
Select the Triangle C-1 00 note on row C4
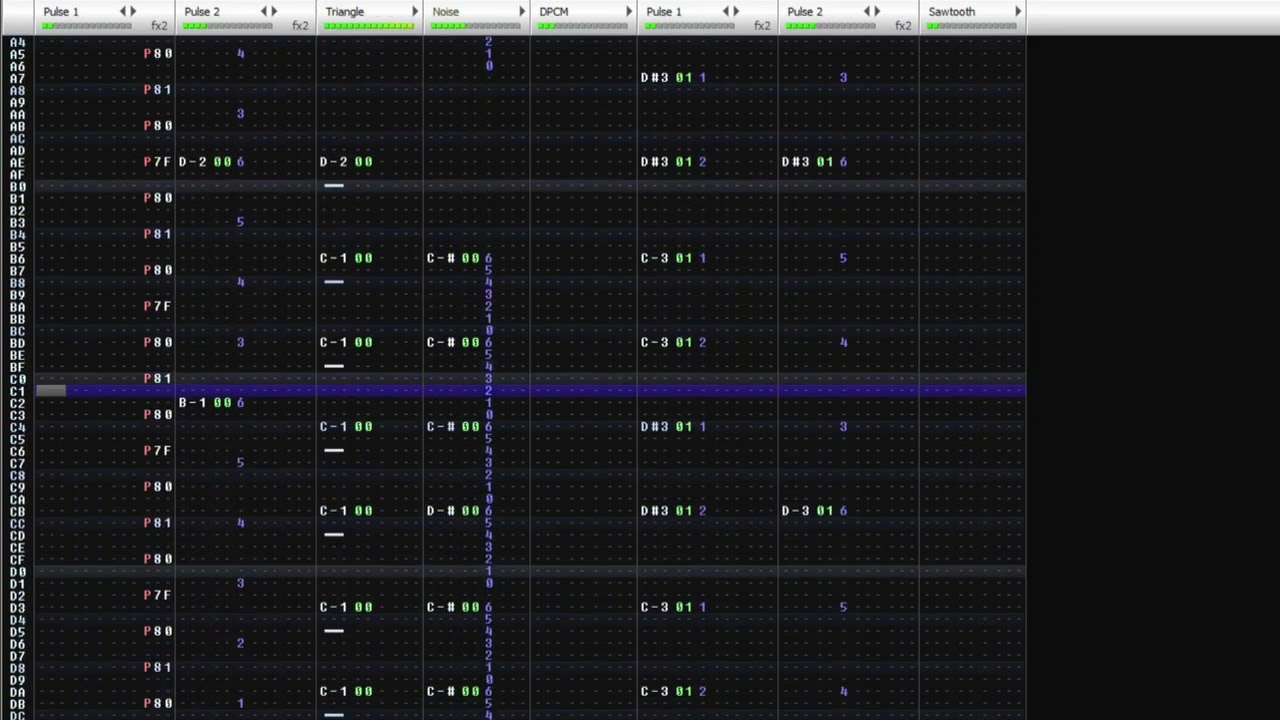coord(346,426)
